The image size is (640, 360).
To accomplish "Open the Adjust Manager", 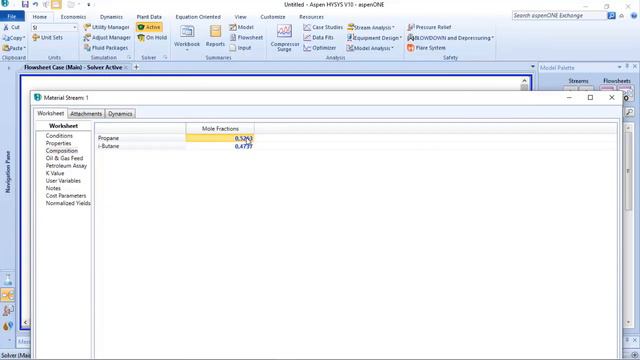I will (x=107, y=38).
